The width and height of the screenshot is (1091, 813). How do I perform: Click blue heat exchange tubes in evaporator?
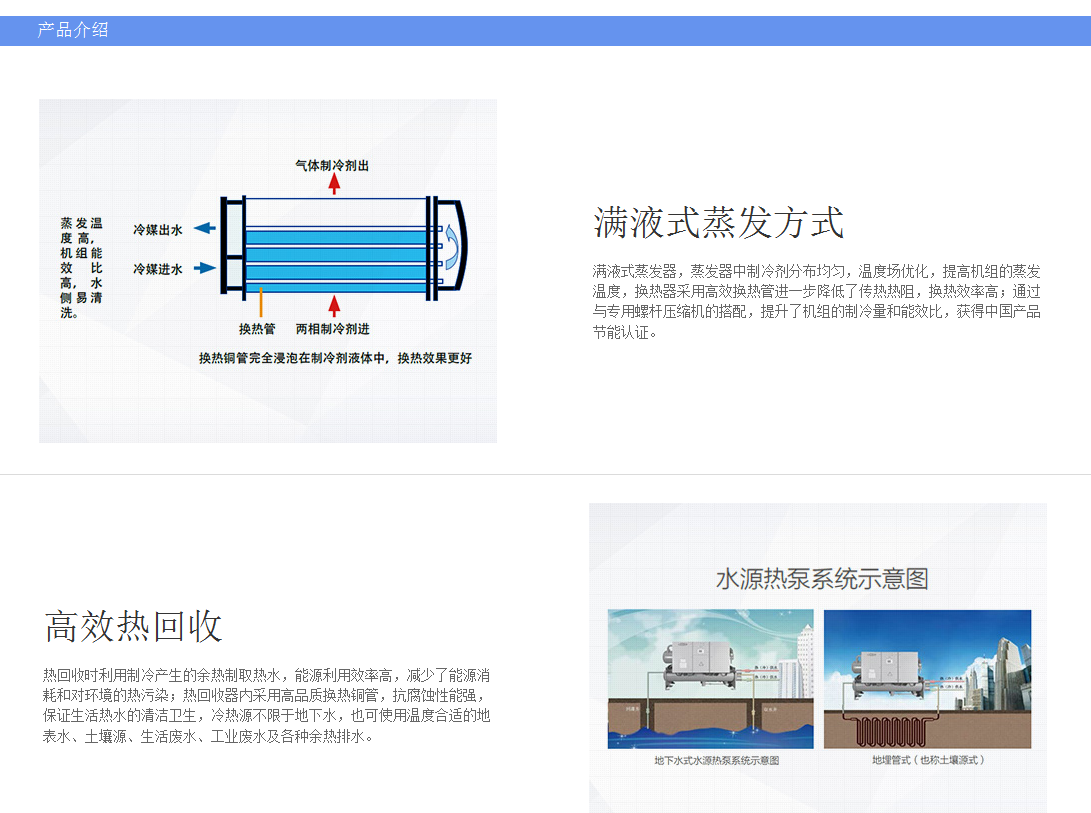pyautogui.click(x=335, y=254)
